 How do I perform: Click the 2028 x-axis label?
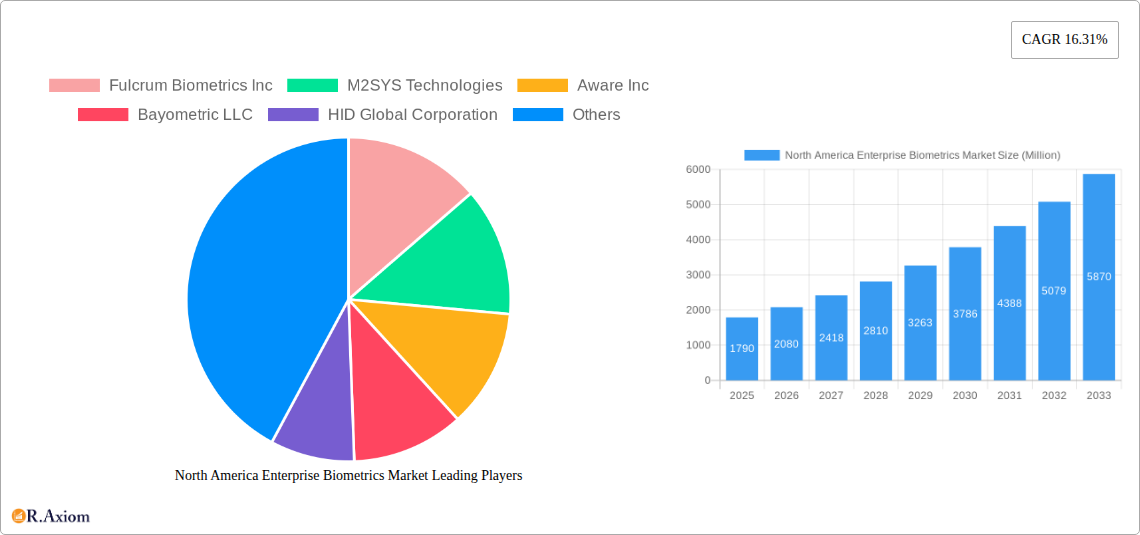click(876, 396)
